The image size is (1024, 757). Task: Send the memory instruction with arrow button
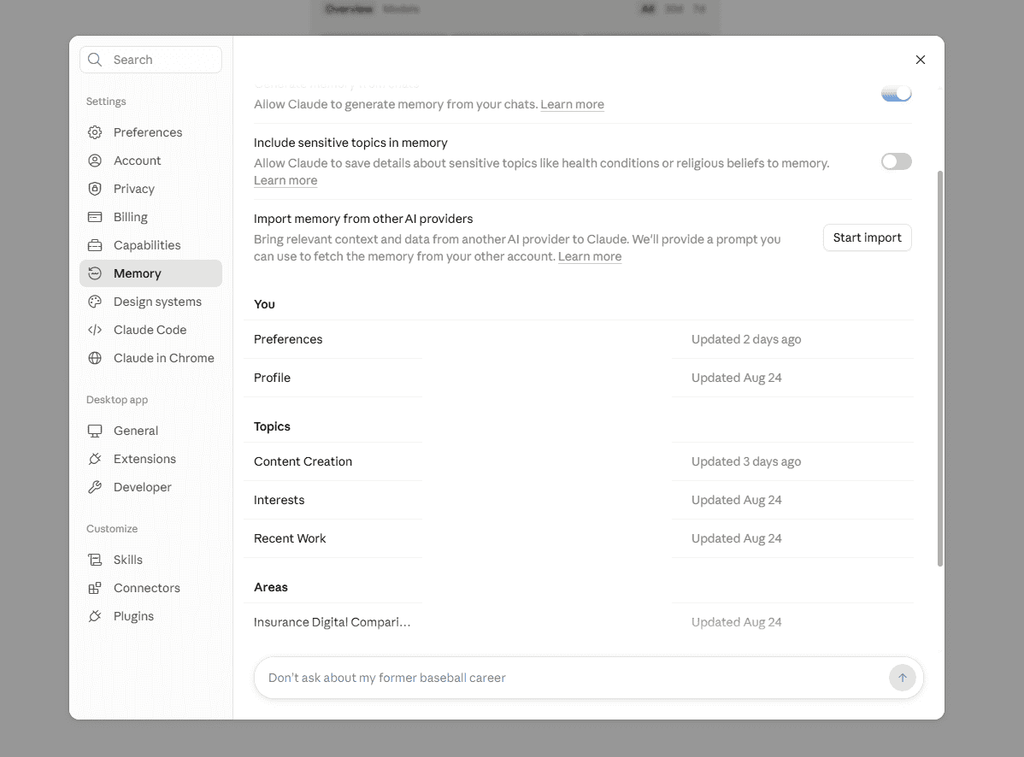(902, 678)
